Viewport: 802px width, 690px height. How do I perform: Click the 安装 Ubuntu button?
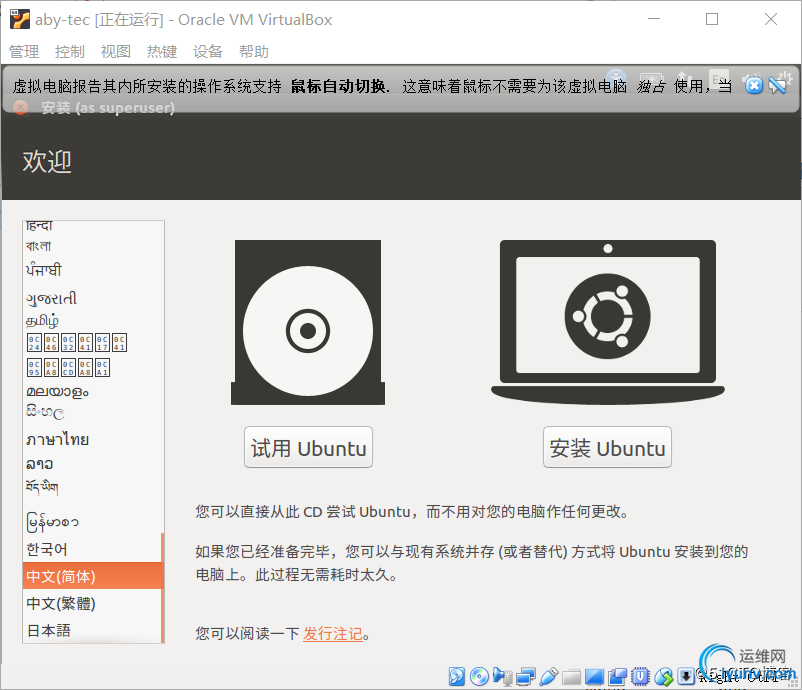coord(607,447)
